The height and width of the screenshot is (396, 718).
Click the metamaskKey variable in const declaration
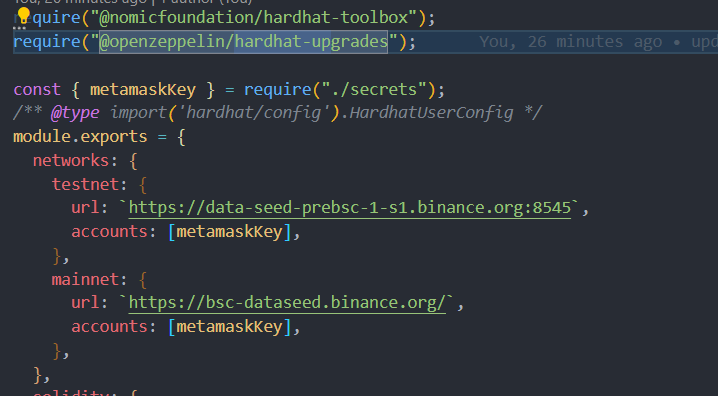pos(143,90)
